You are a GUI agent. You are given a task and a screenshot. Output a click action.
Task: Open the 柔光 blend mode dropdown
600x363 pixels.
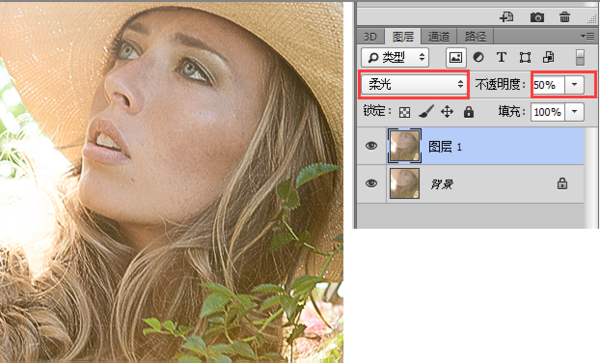(414, 84)
